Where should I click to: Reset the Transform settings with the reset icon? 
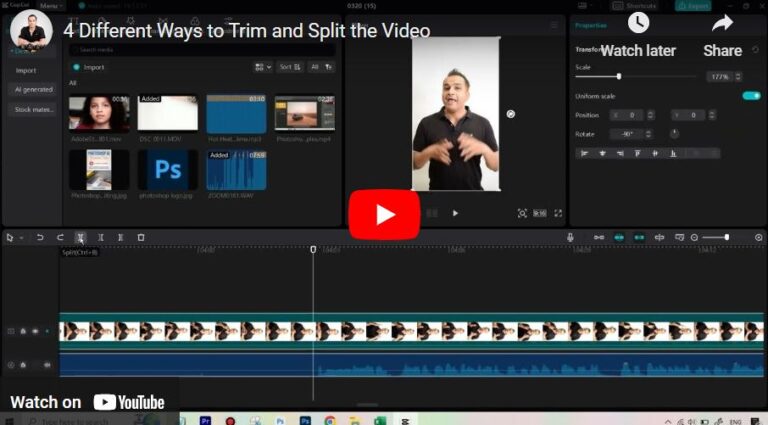coord(755,49)
